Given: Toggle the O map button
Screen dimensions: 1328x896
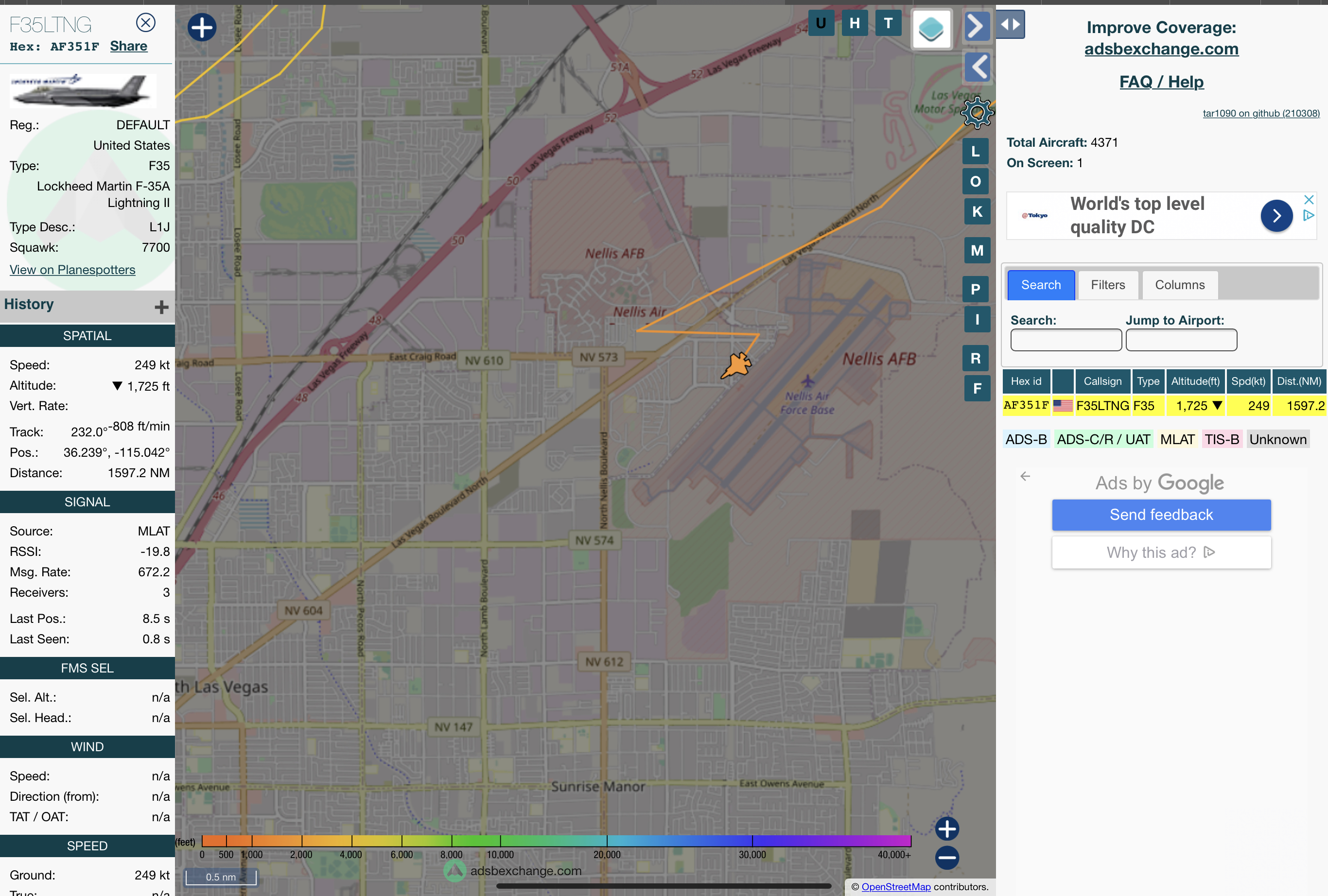Looking at the screenshot, I should pos(976,182).
